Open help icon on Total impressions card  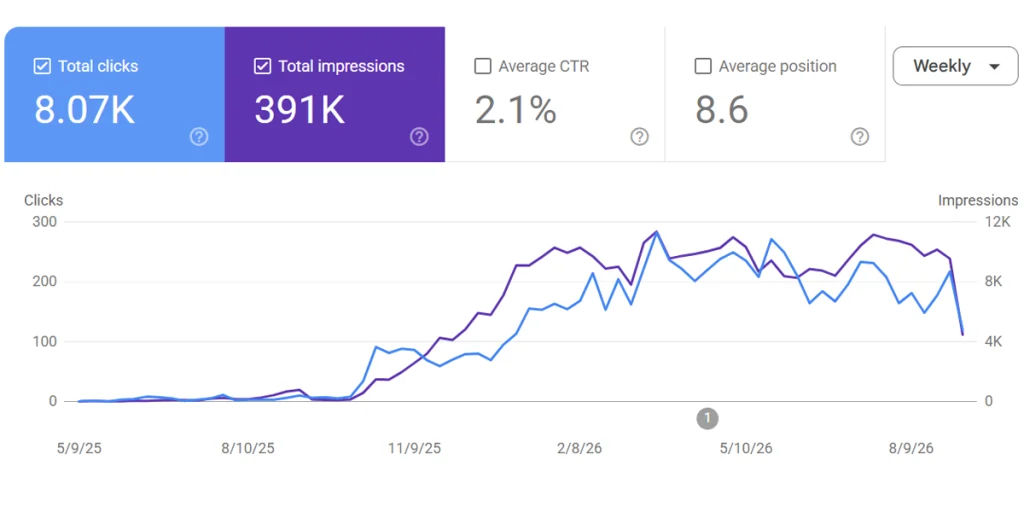pos(419,136)
